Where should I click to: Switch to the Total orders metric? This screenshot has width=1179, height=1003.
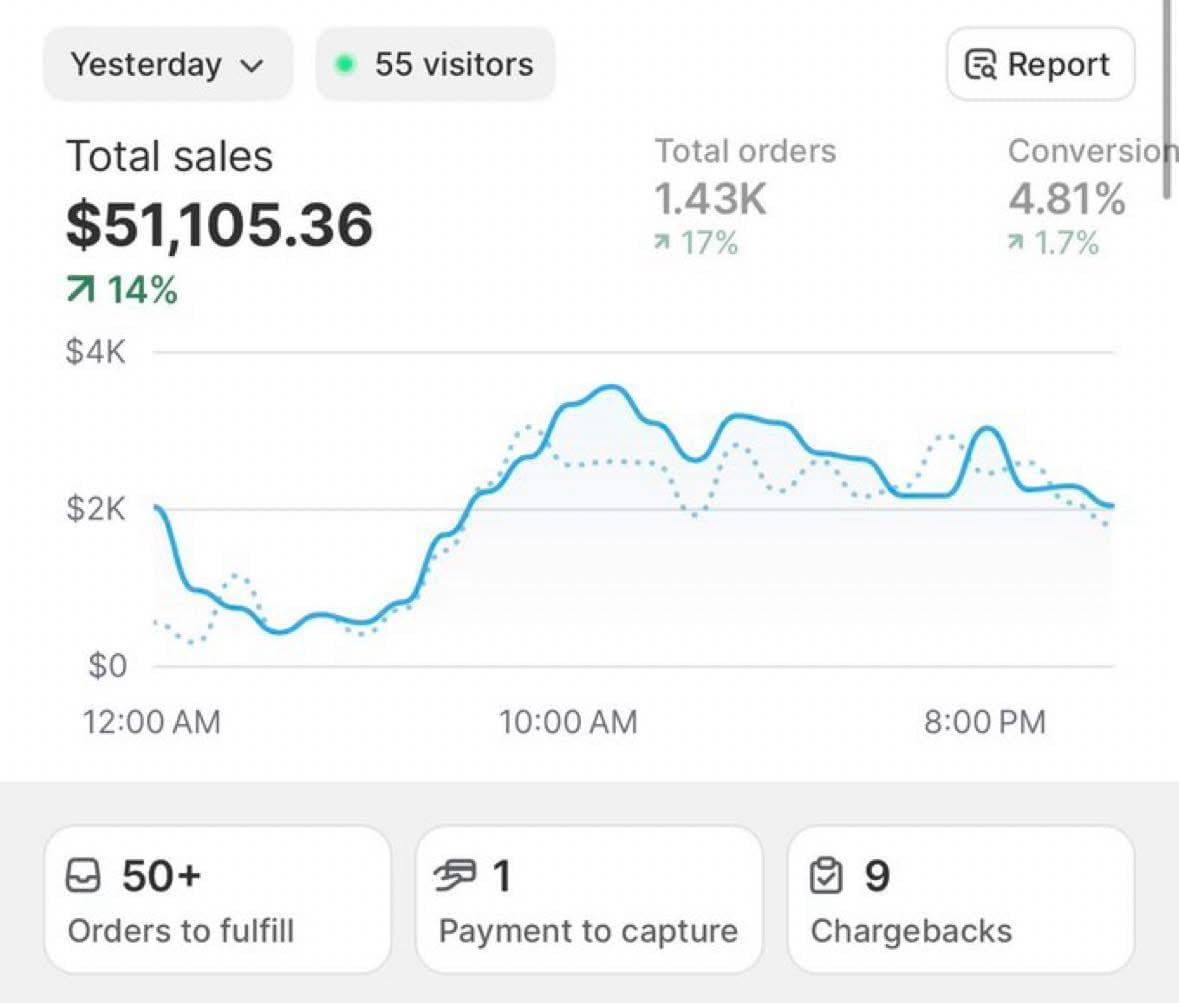[x=744, y=151]
